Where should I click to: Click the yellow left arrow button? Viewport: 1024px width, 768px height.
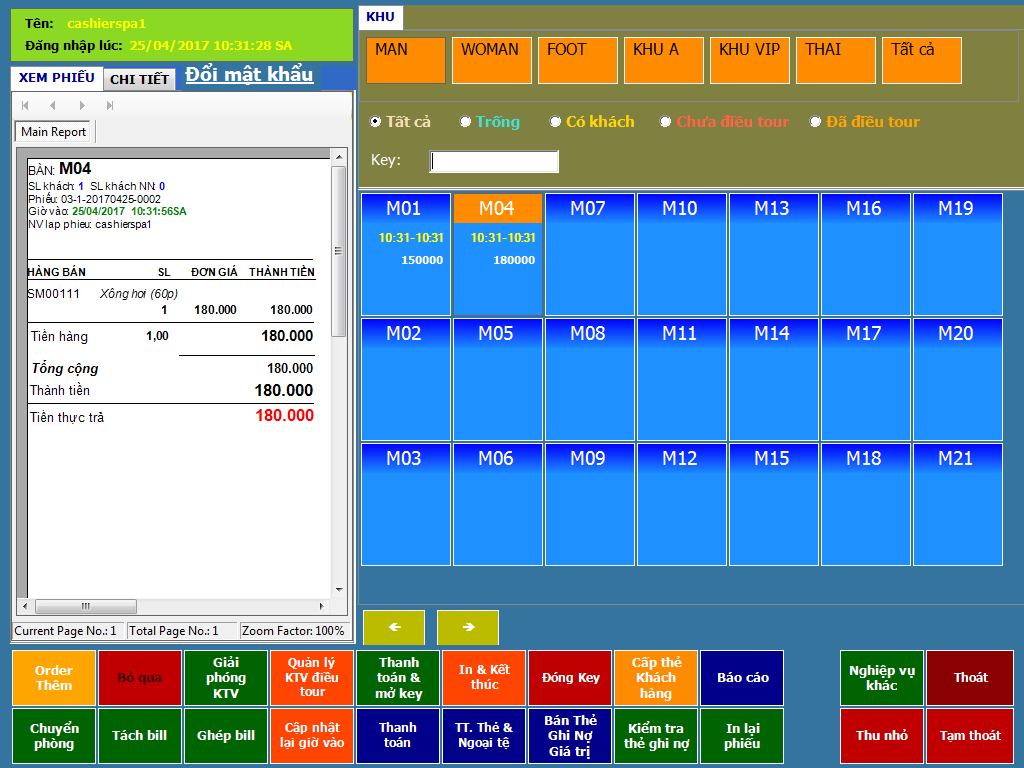tap(394, 627)
